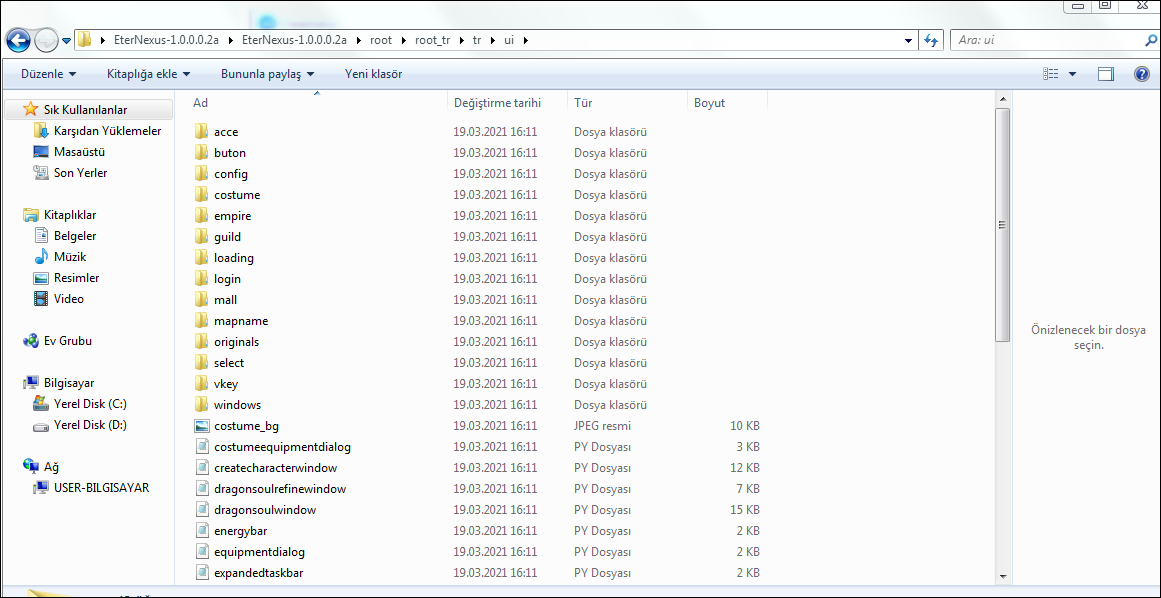
Task: Expand the address bar history dropdown
Action: point(908,40)
